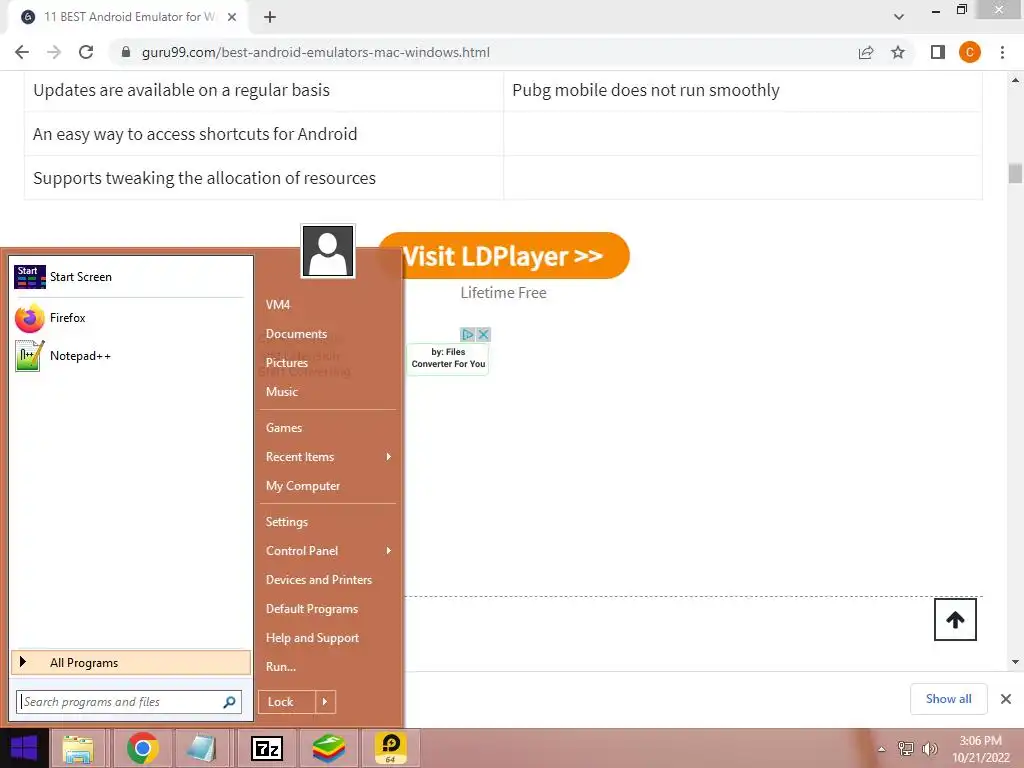Open BlueStacks from the taskbar
The height and width of the screenshot is (768, 1024).
pyautogui.click(x=328, y=748)
